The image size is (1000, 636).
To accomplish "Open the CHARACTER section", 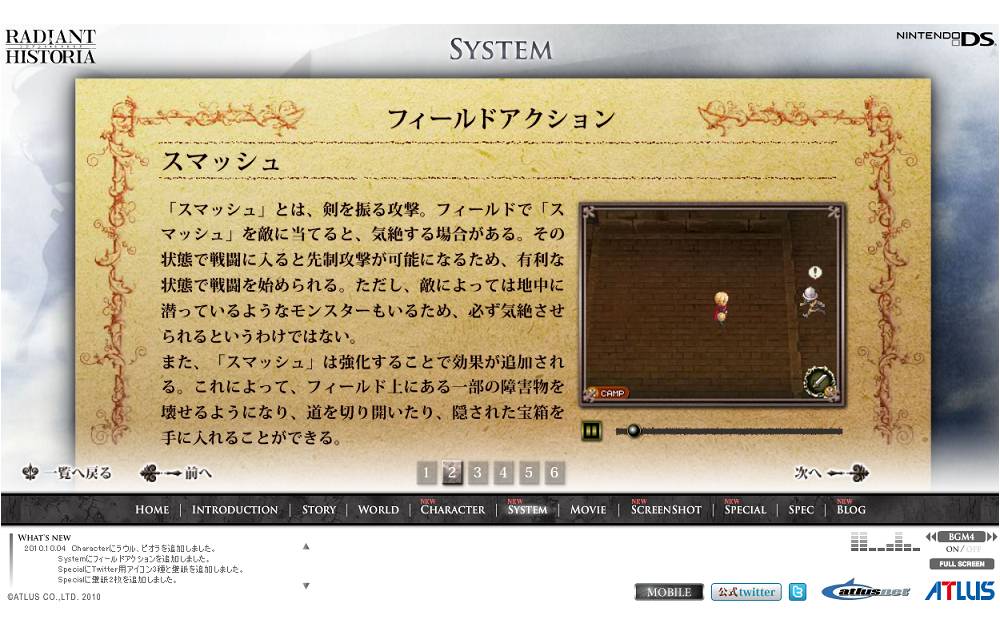I will tap(453, 510).
